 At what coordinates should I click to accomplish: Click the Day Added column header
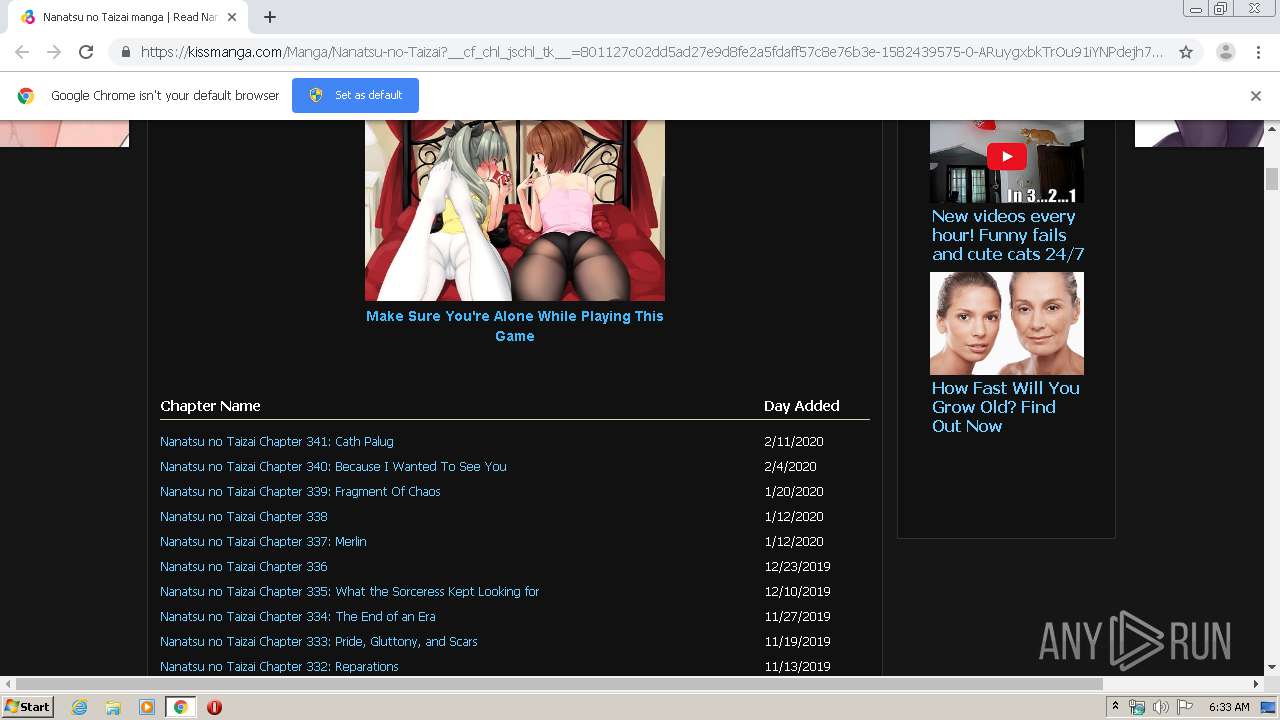tap(802, 406)
